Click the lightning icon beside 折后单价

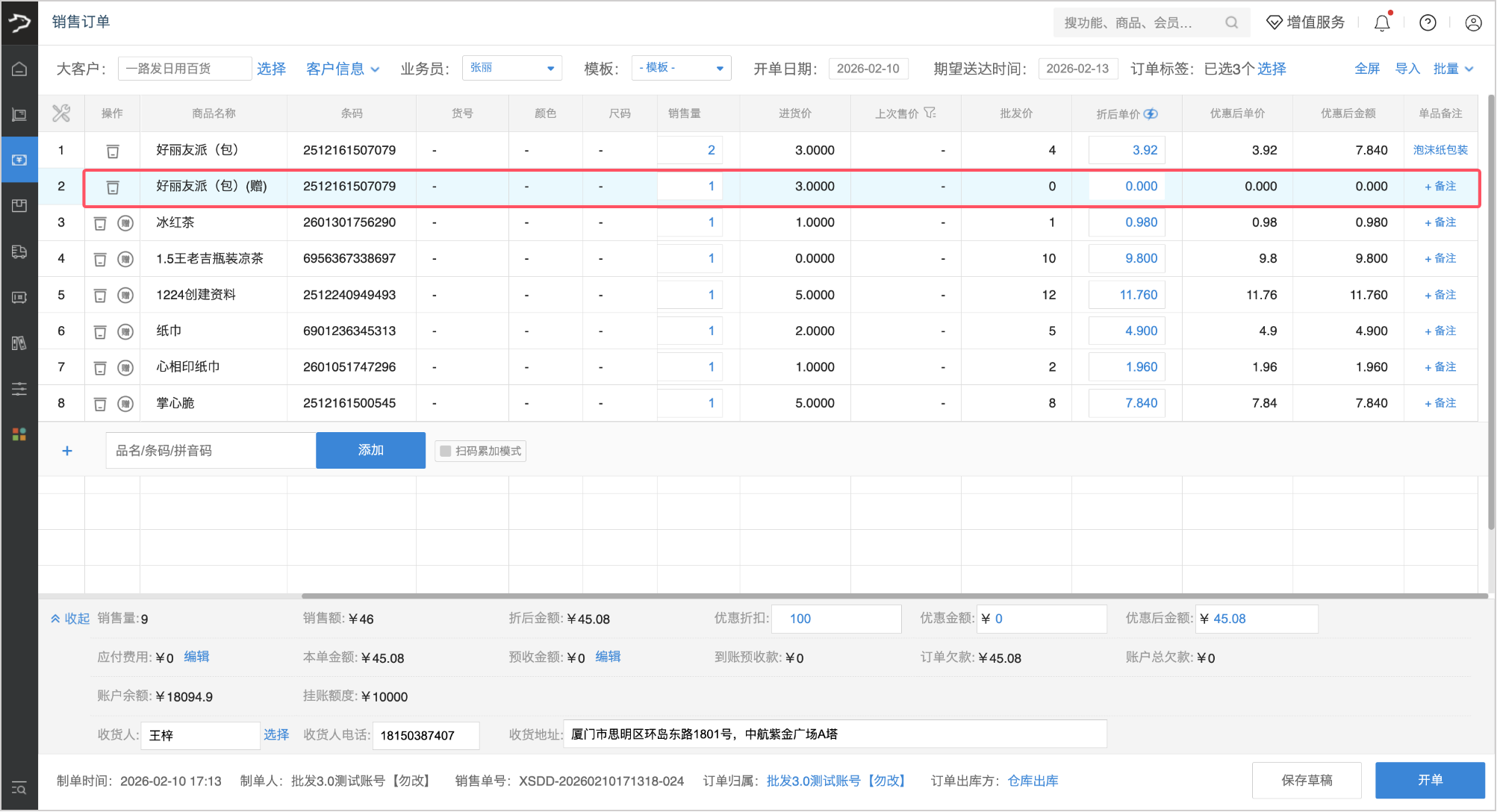click(1151, 113)
